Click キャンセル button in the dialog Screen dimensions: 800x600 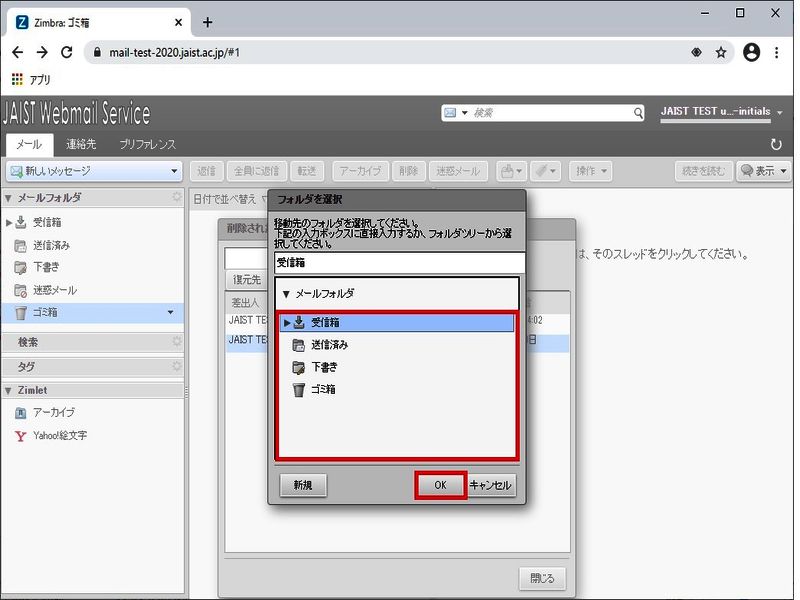[x=490, y=485]
